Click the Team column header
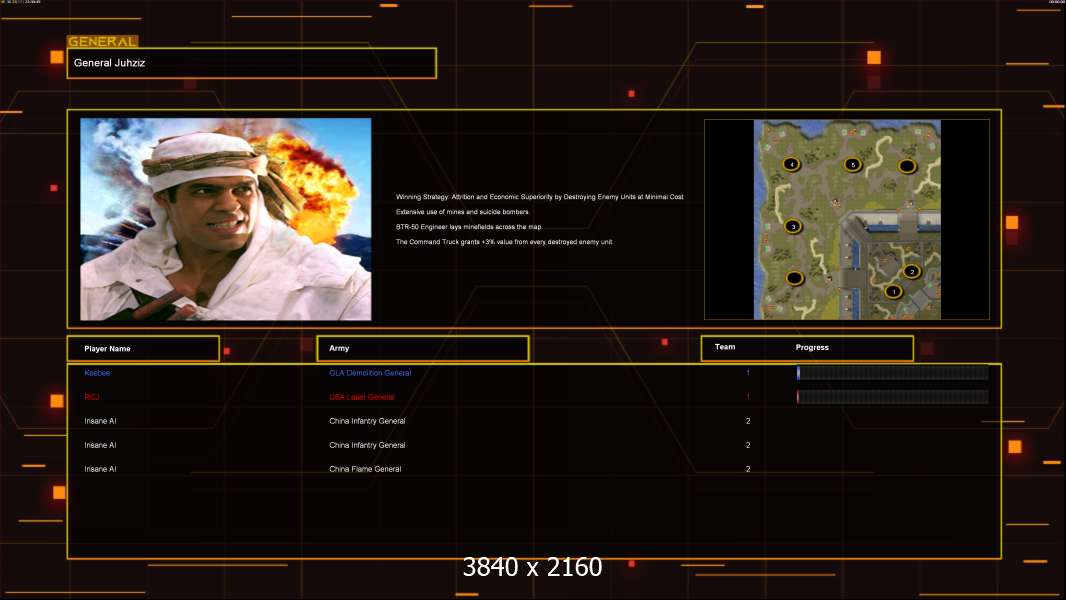 coord(725,347)
